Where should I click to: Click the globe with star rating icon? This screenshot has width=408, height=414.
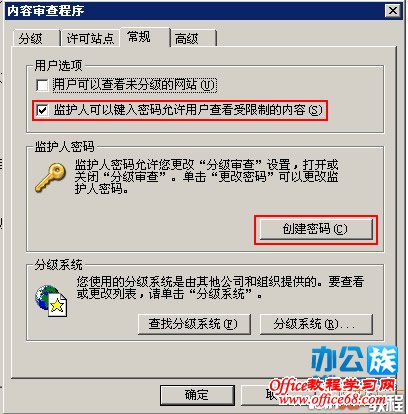(x=51, y=300)
